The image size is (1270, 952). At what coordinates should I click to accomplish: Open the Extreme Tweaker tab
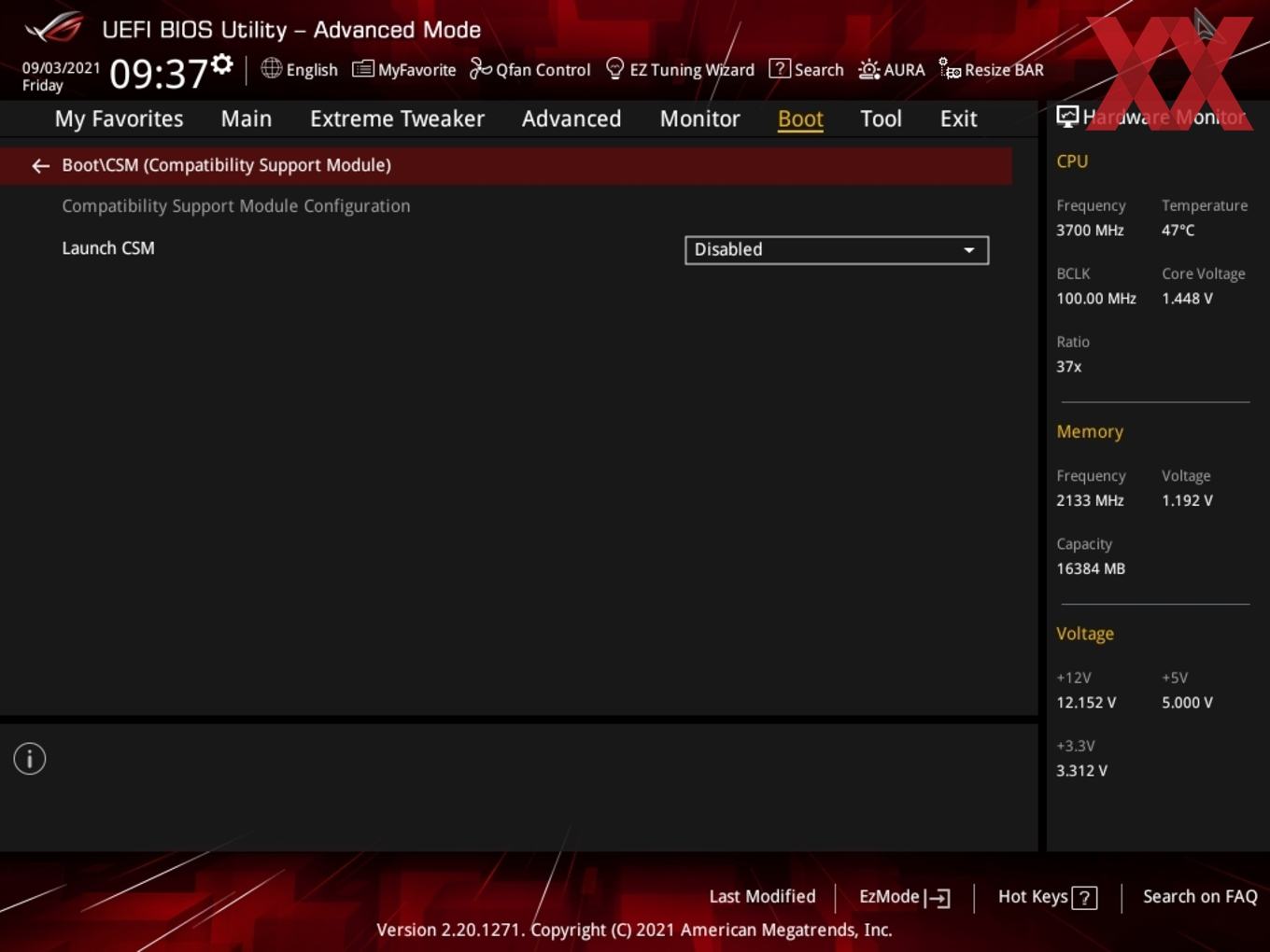pos(397,119)
